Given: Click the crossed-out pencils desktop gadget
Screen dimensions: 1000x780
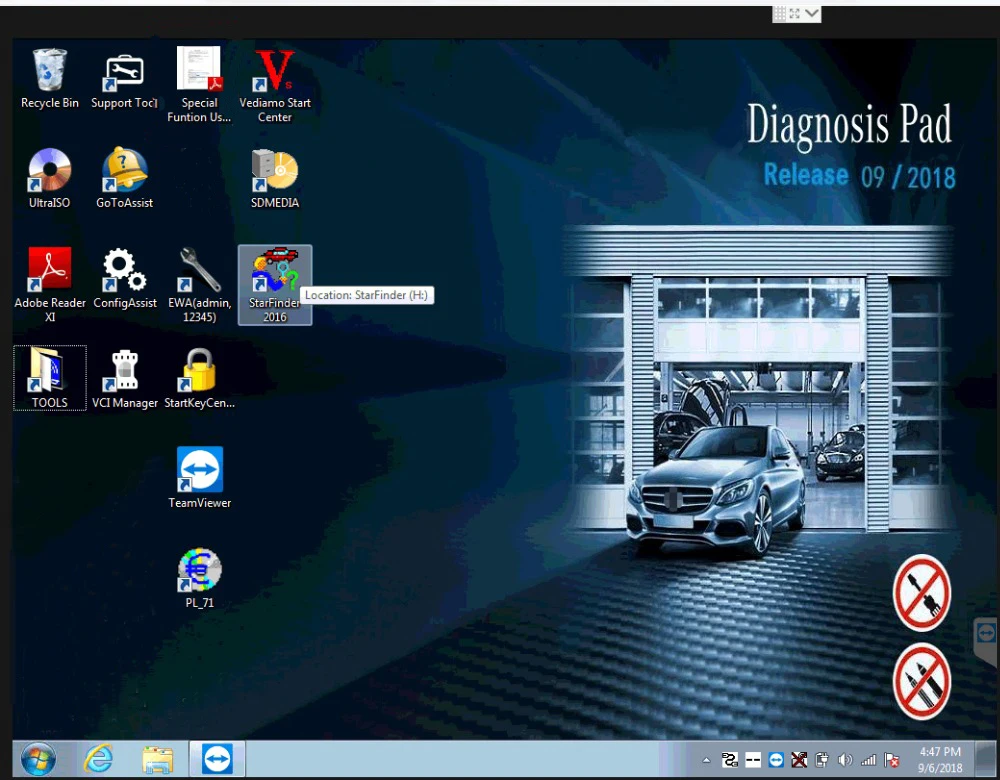Looking at the screenshot, I should click(x=922, y=681).
